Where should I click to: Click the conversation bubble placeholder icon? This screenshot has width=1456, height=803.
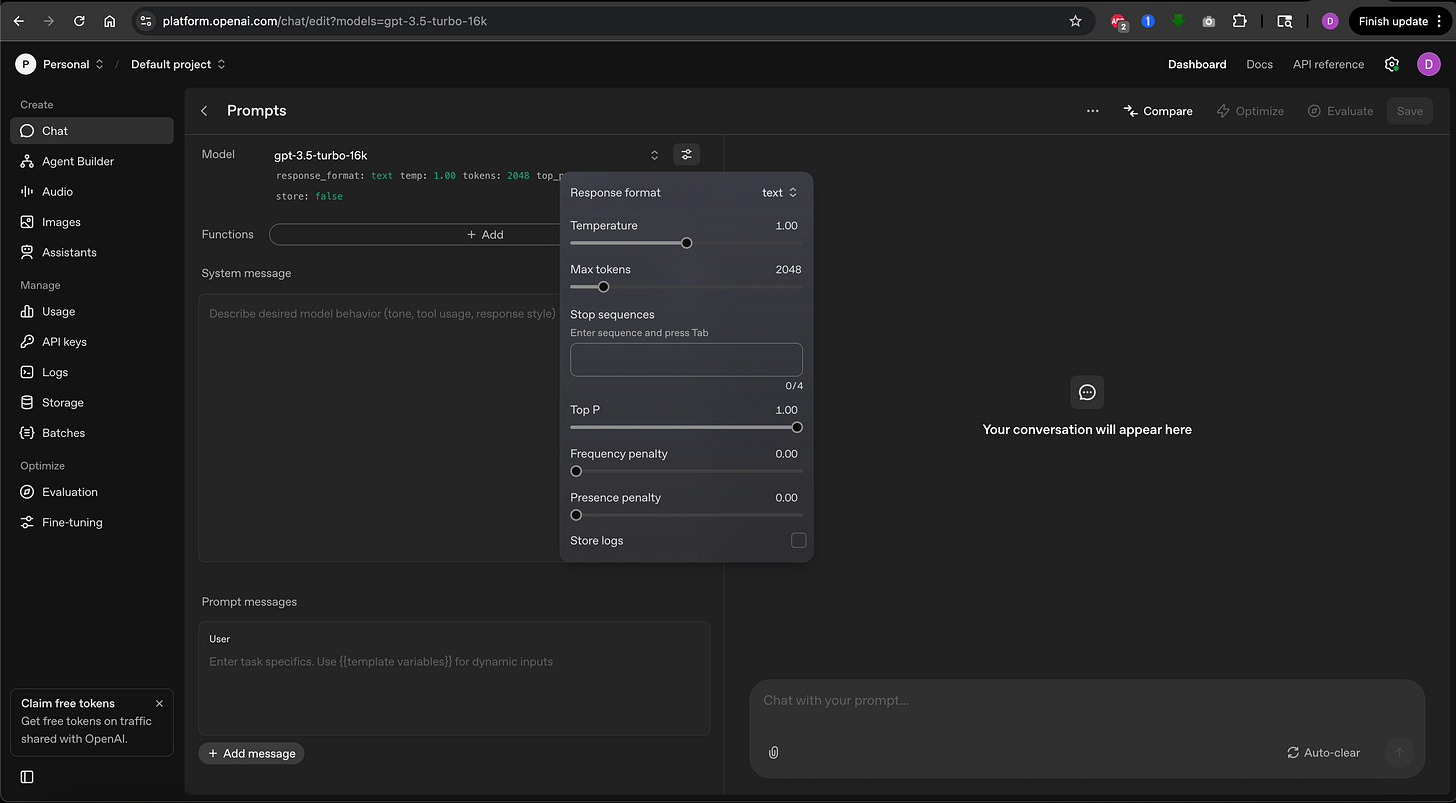1087,393
